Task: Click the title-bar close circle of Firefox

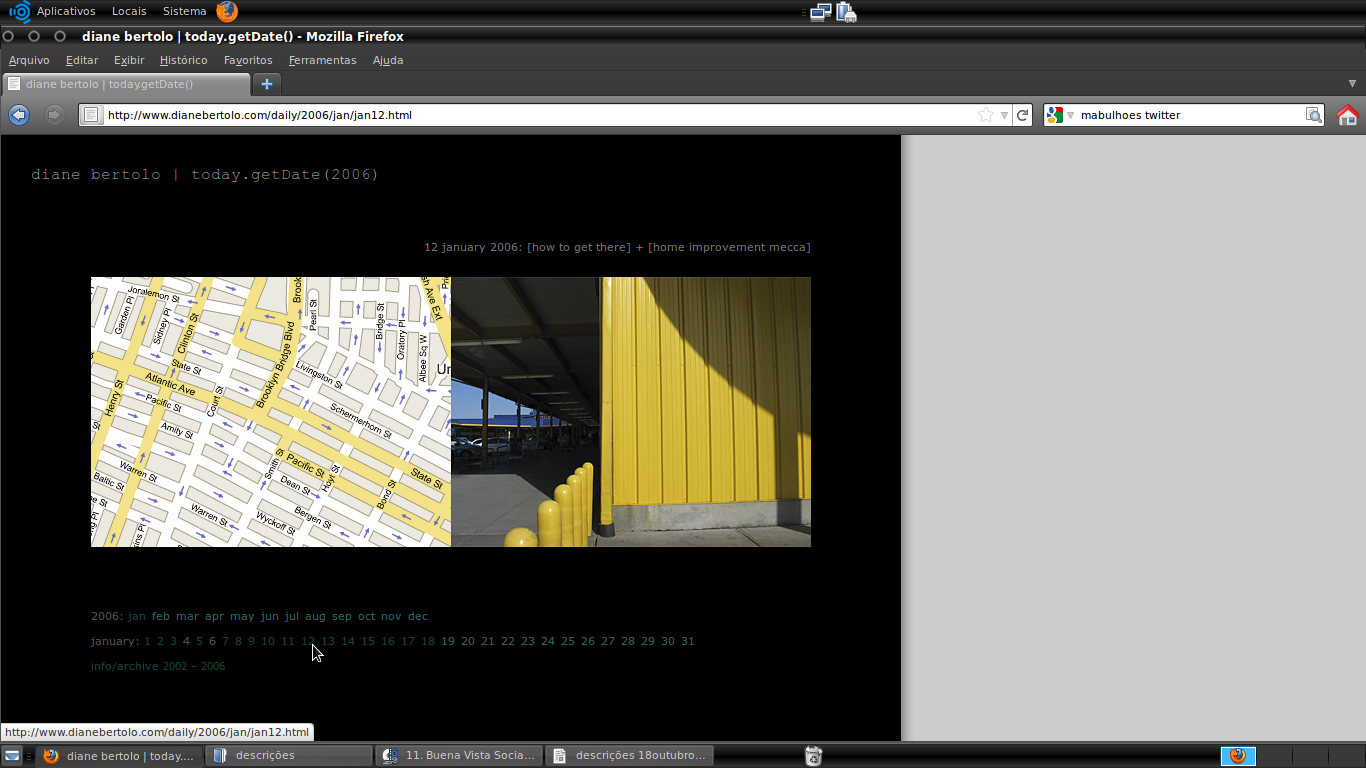Action: pos(9,36)
